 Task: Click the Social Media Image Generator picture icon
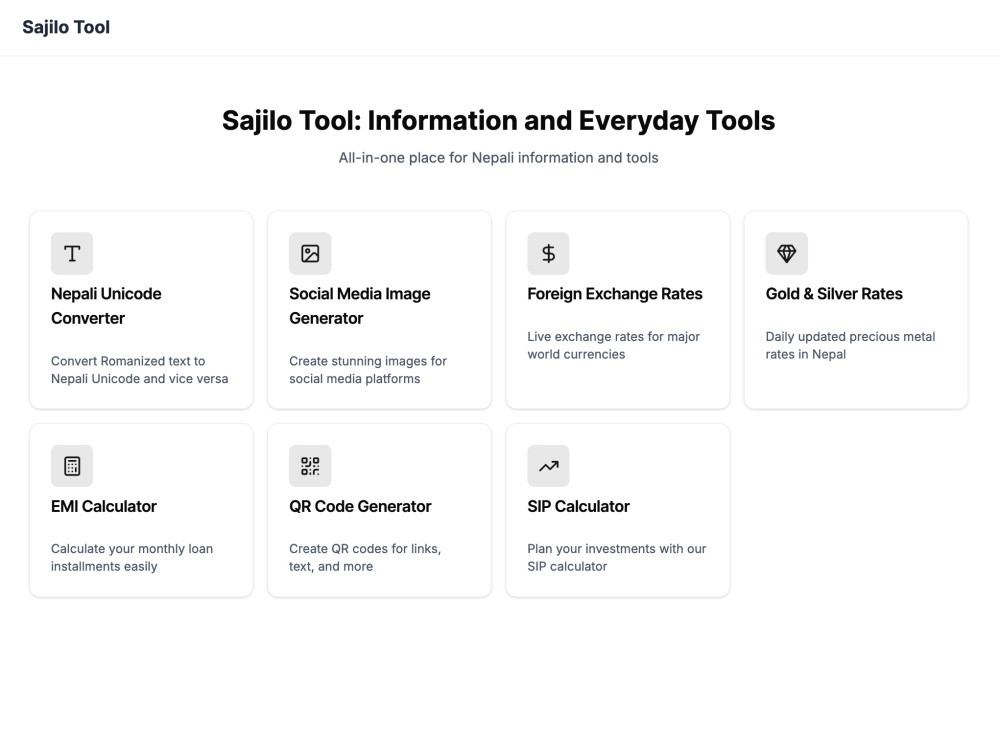[310, 253]
